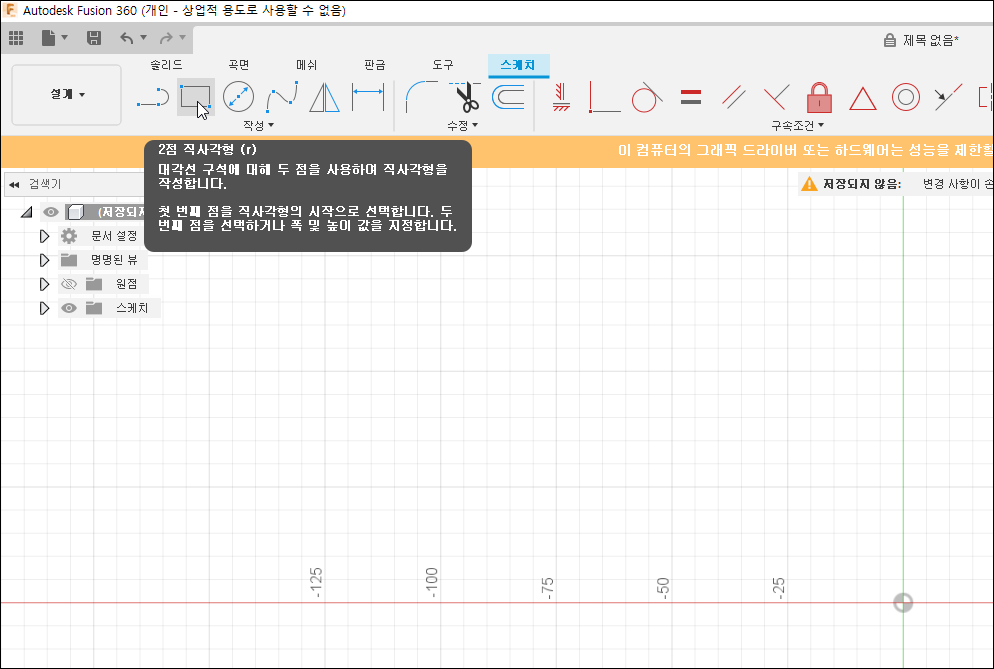The width and height of the screenshot is (994, 669).
Task: Apply the Equal constraint
Action: pos(690,97)
